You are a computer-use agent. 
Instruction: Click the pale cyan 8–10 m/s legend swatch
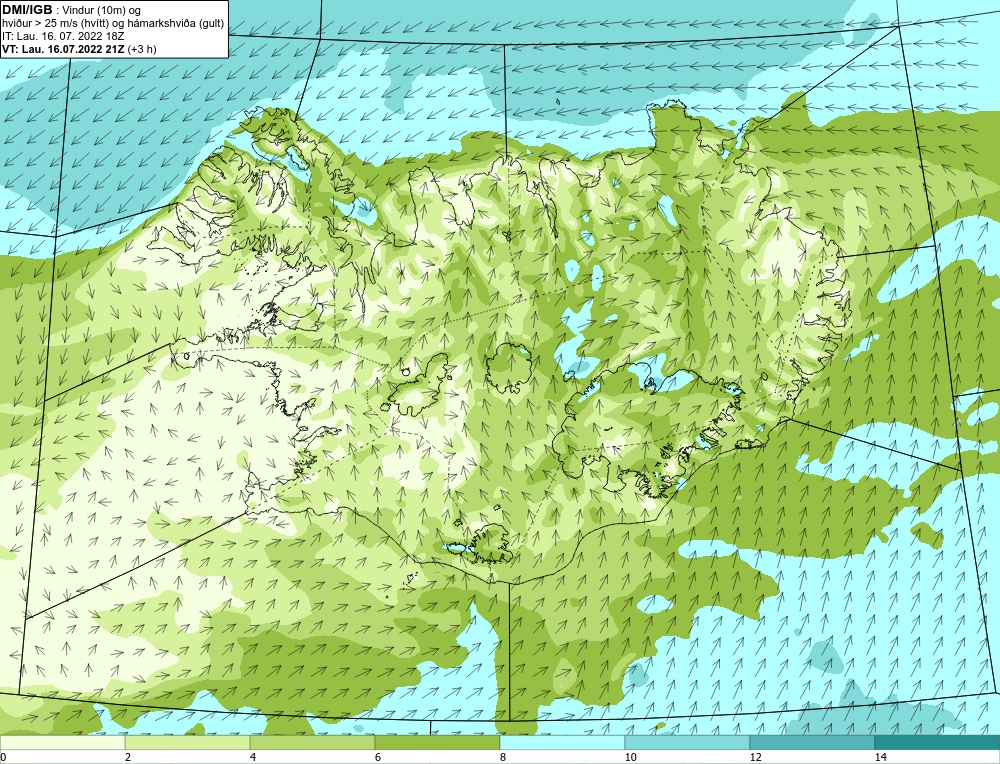(x=562, y=742)
